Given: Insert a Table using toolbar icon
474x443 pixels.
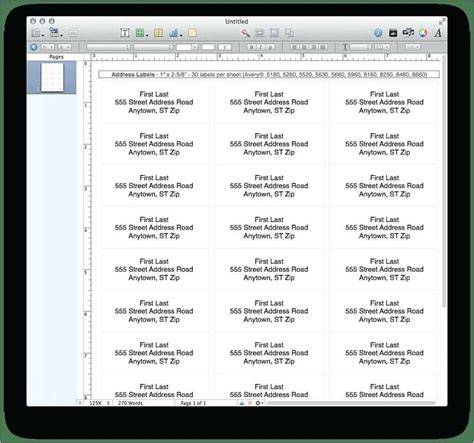Looking at the screenshot, I should [x=159, y=33].
